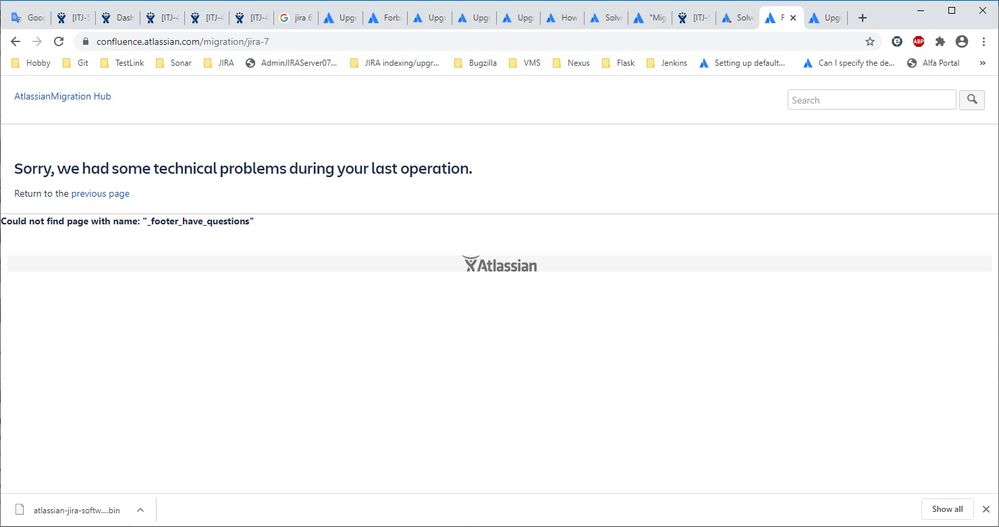999x527 pixels.
Task: Show more bookmarks via the chevron
Action: click(982, 63)
